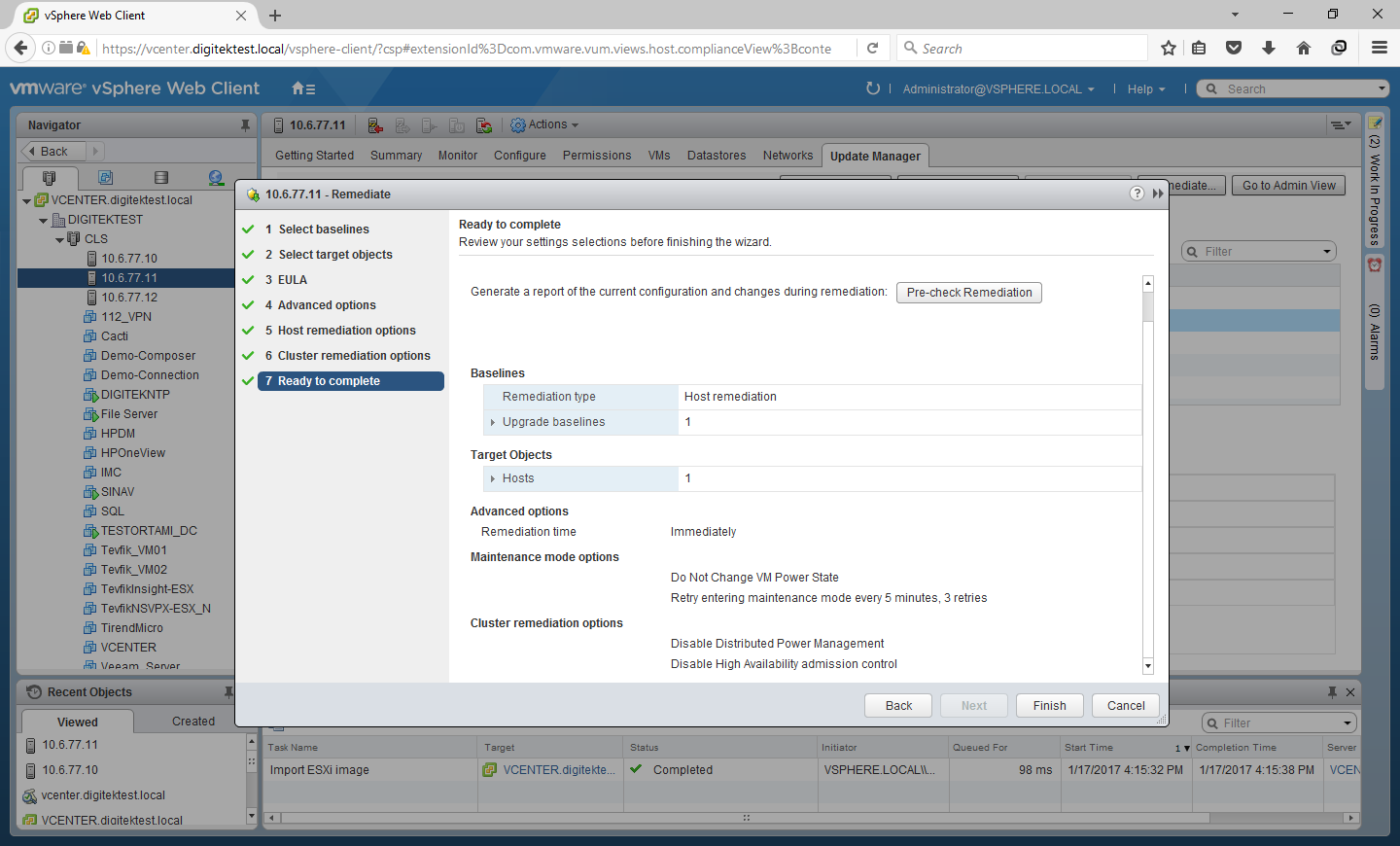Pin the Recent Objects panel
The image size is (1400, 846).
(228, 692)
